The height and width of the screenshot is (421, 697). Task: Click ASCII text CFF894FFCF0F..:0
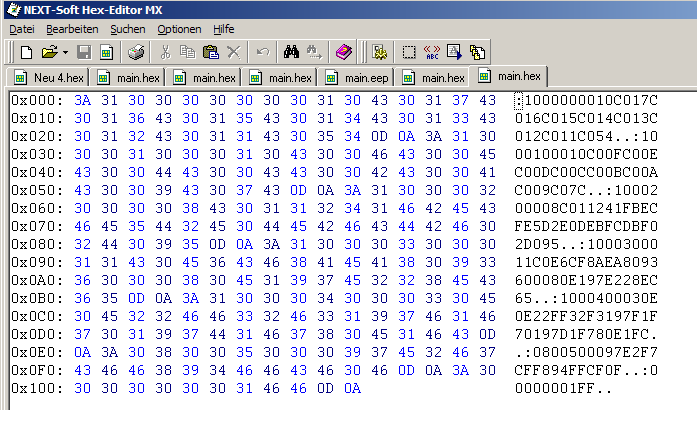pos(586,370)
